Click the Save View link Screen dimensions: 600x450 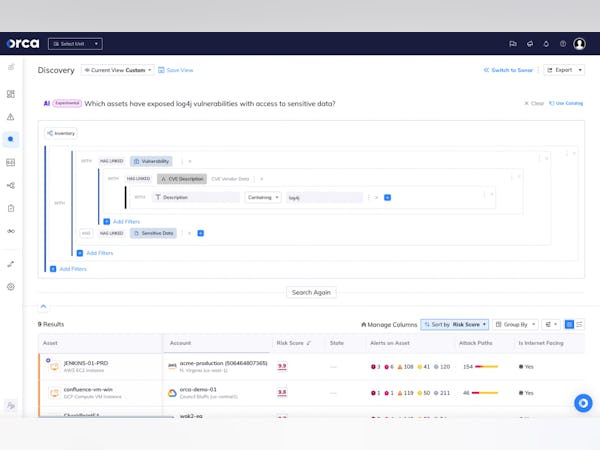point(176,70)
